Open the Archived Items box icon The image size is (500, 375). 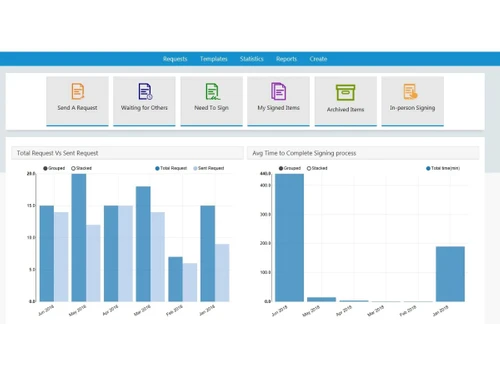point(345,93)
